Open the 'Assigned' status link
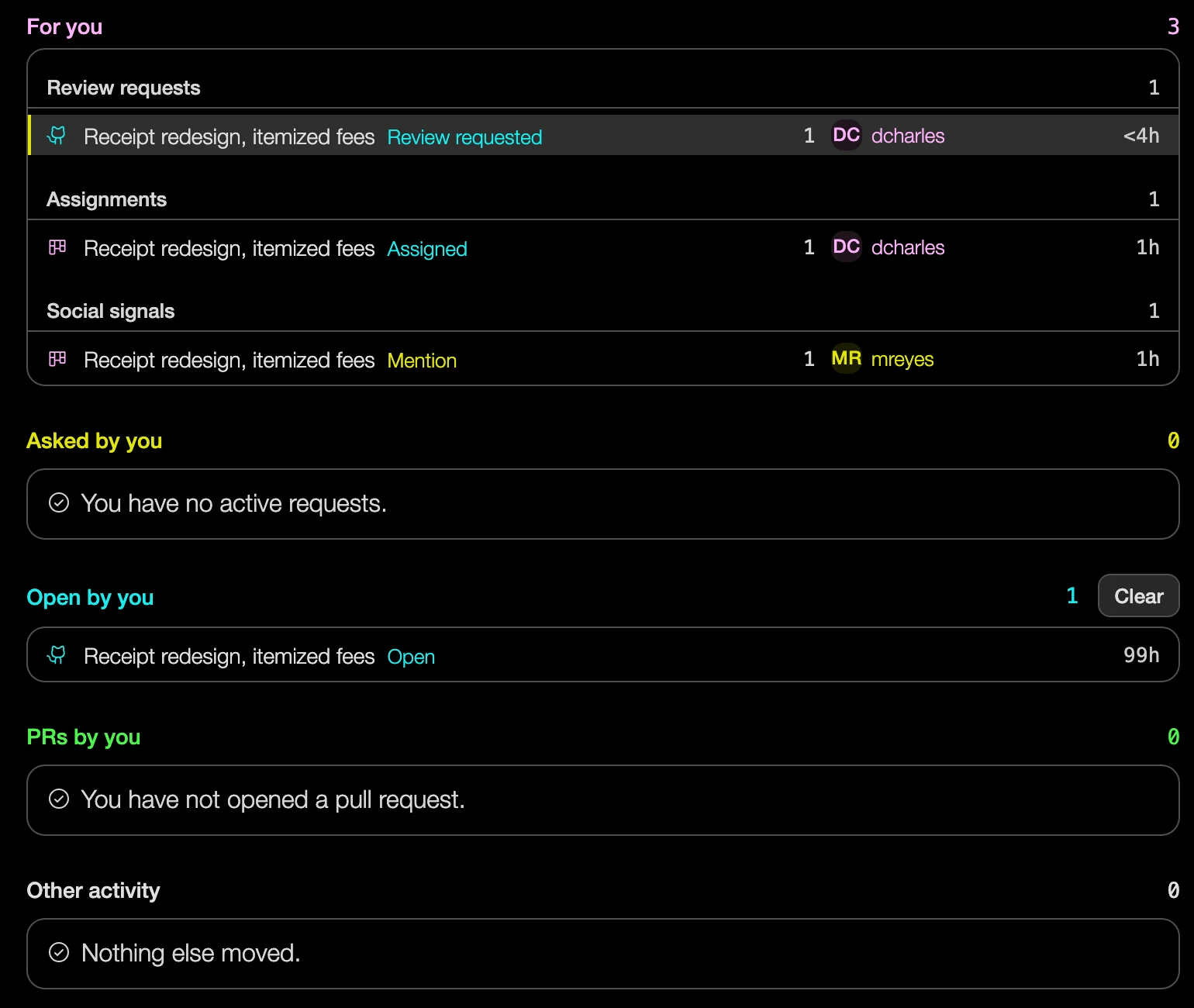Image resolution: width=1194 pixels, height=1008 pixels. [427, 249]
